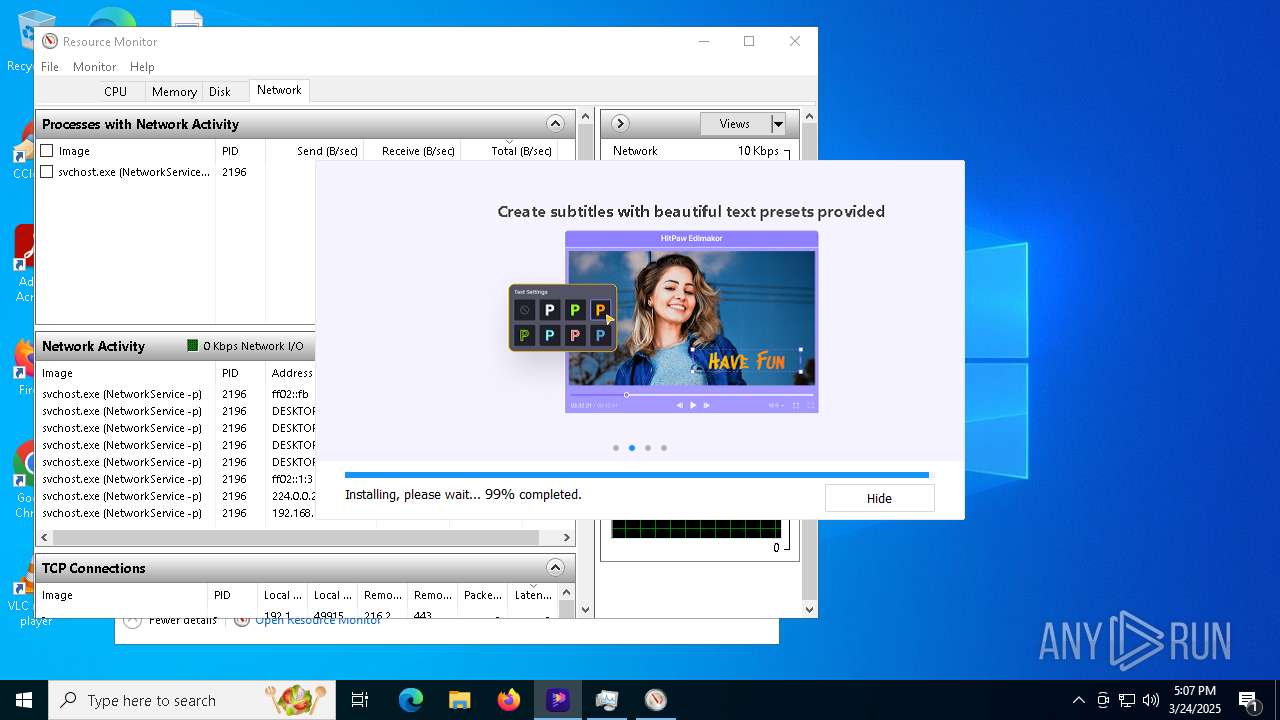The height and width of the screenshot is (720, 1280).
Task: Click the Resource Monitor title bar icon
Action: 50,41
